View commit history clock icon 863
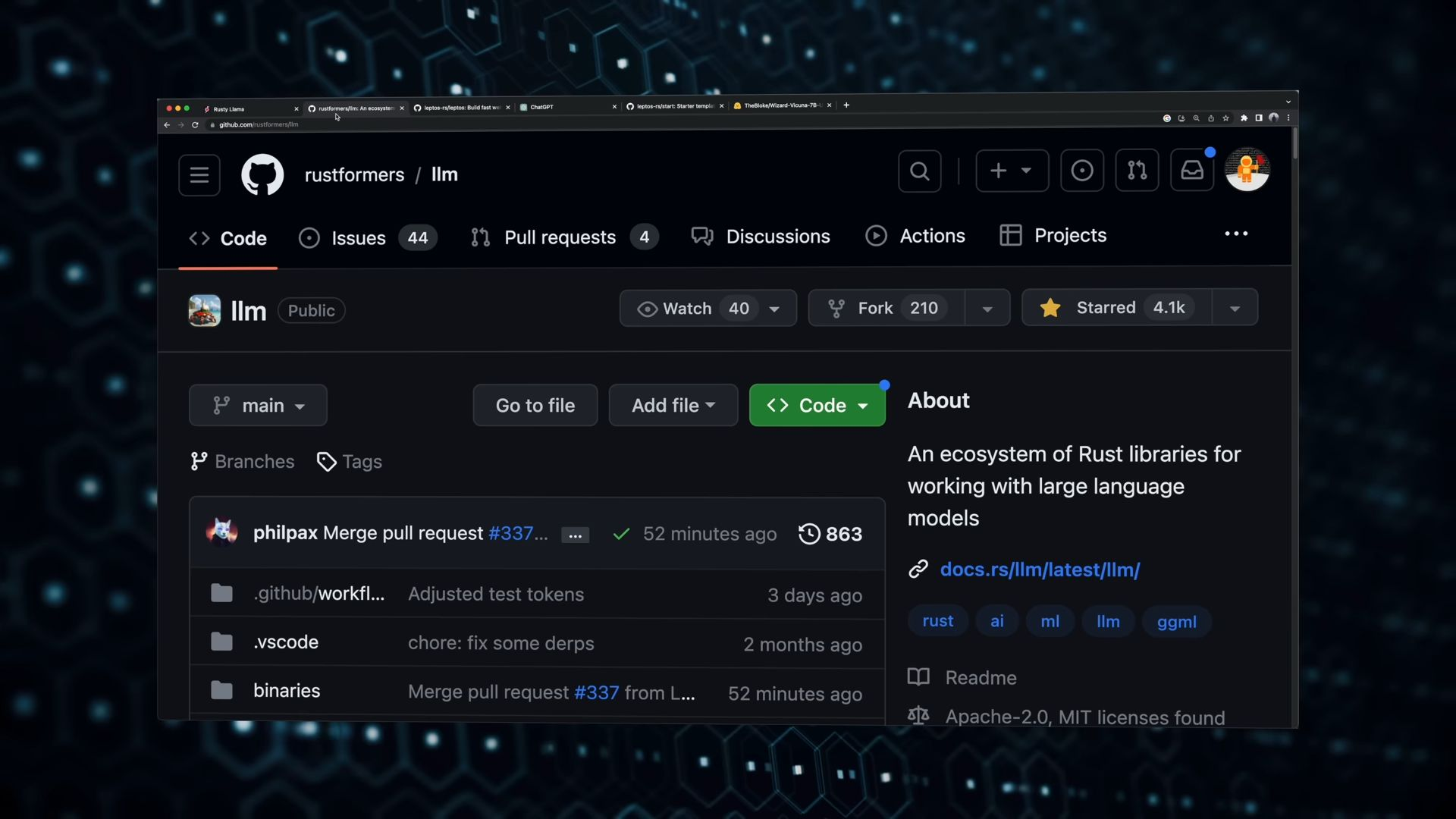Screen dimensions: 1456x819 (830, 534)
